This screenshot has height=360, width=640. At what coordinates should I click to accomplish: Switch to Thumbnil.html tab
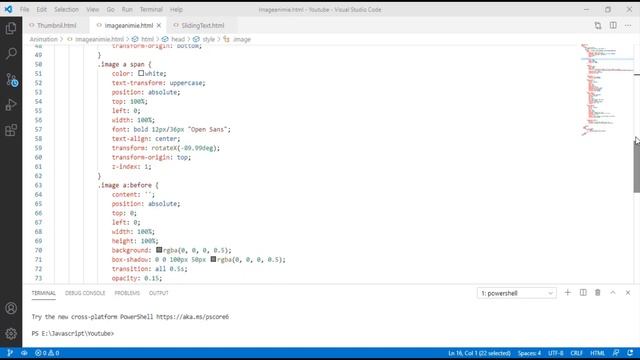click(x=56, y=25)
